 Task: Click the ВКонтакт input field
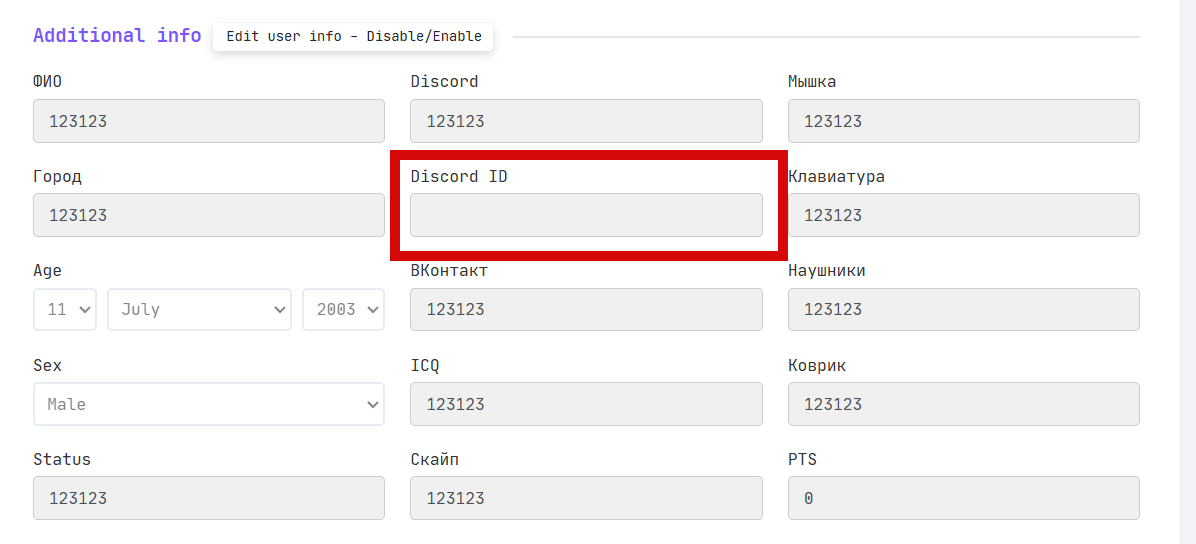click(x=586, y=310)
